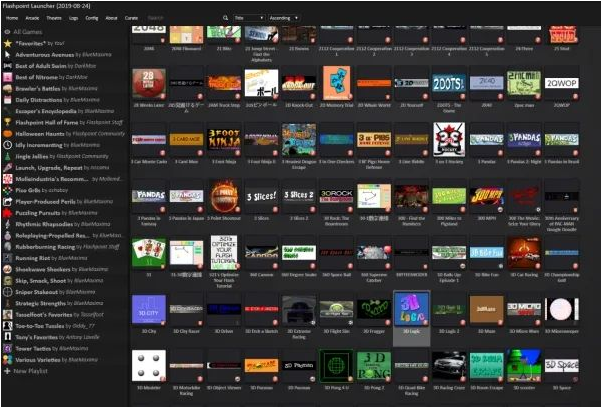The image size is (601, 408).
Task: Click the Launch, Upgrade, Repeat rocket icon
Action: [8, 168]
